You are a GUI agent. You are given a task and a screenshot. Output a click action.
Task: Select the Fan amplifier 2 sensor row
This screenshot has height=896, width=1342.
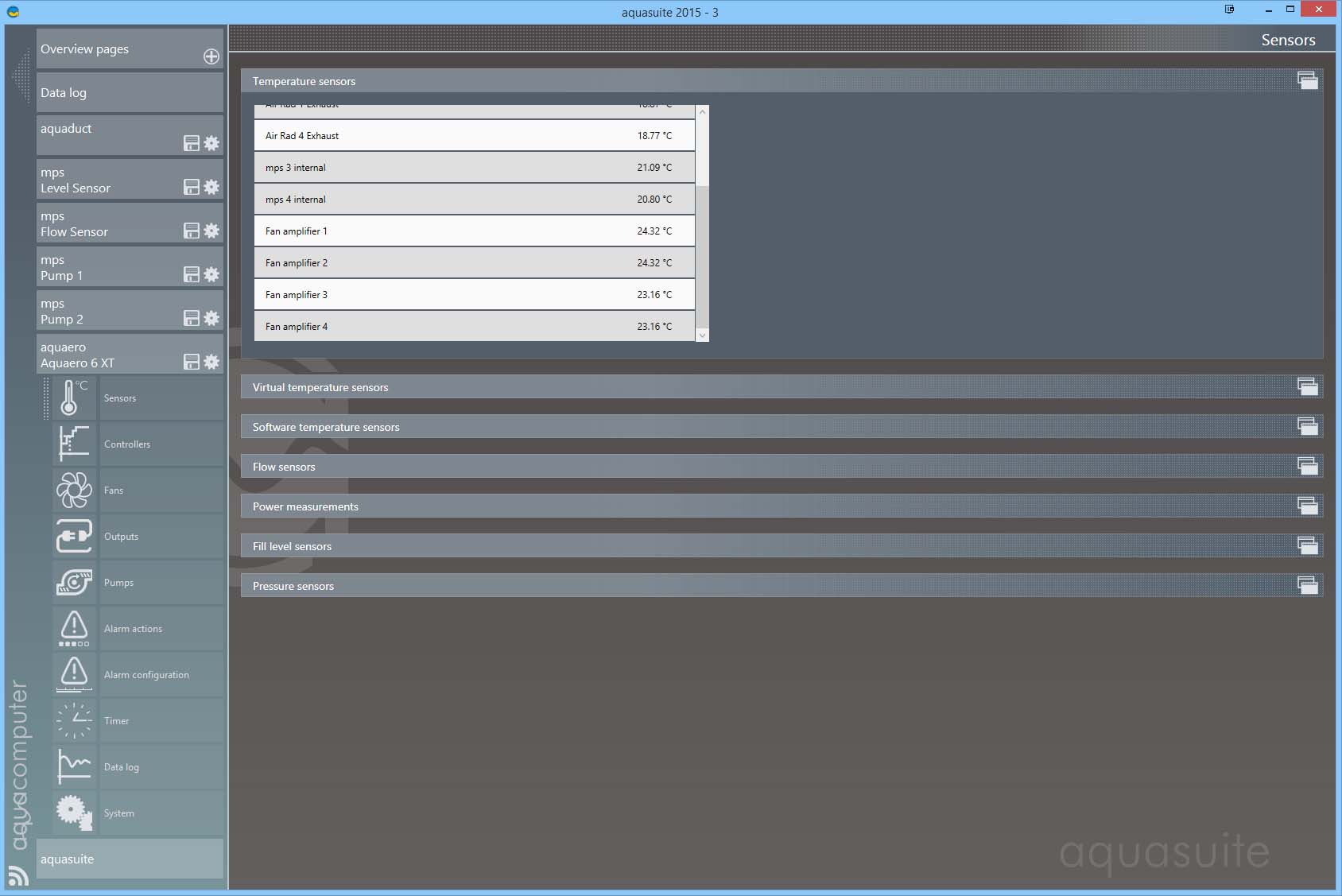tap(475, 263)
